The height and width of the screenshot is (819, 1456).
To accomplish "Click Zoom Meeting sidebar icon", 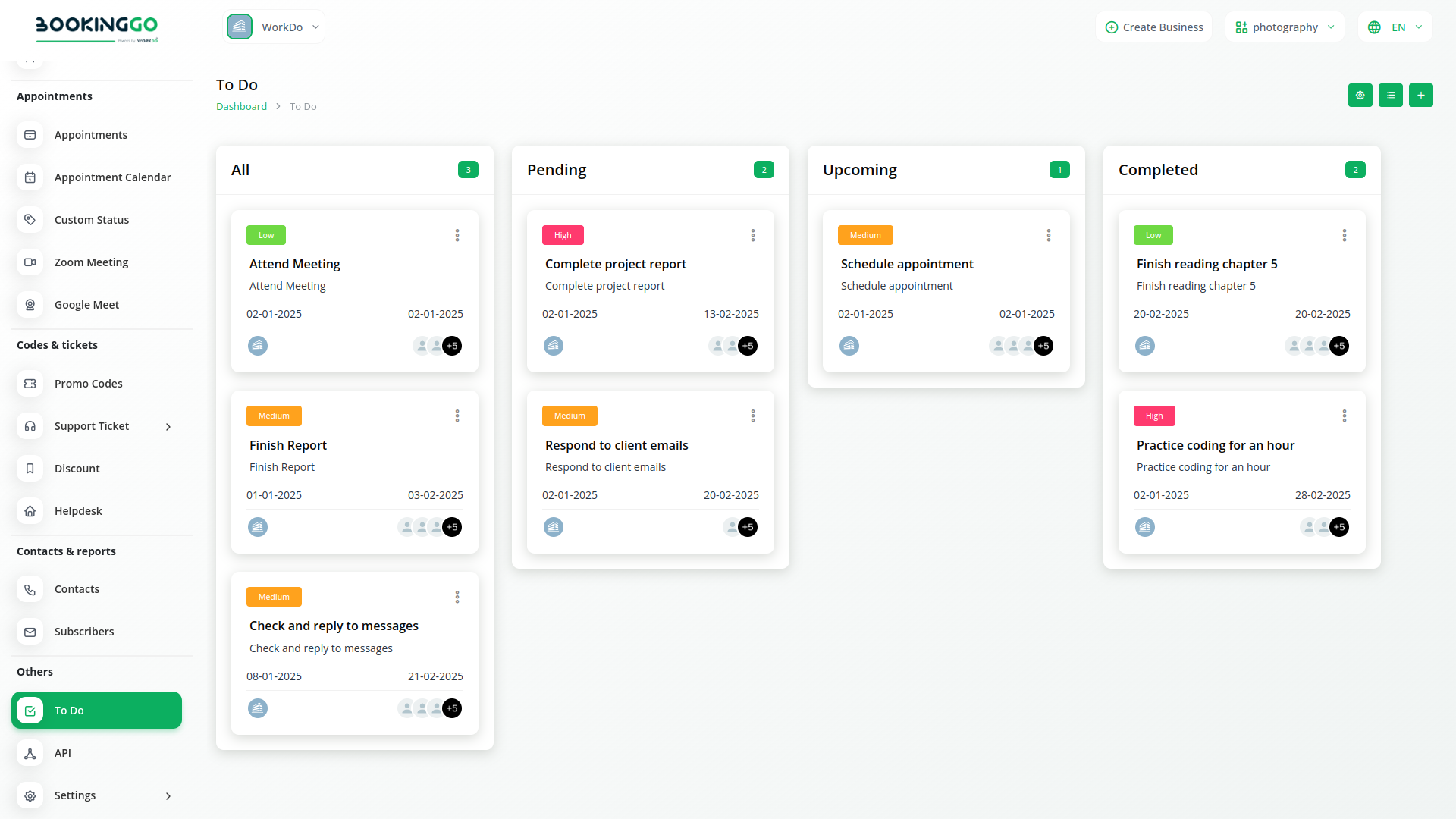I will [30, 262].
